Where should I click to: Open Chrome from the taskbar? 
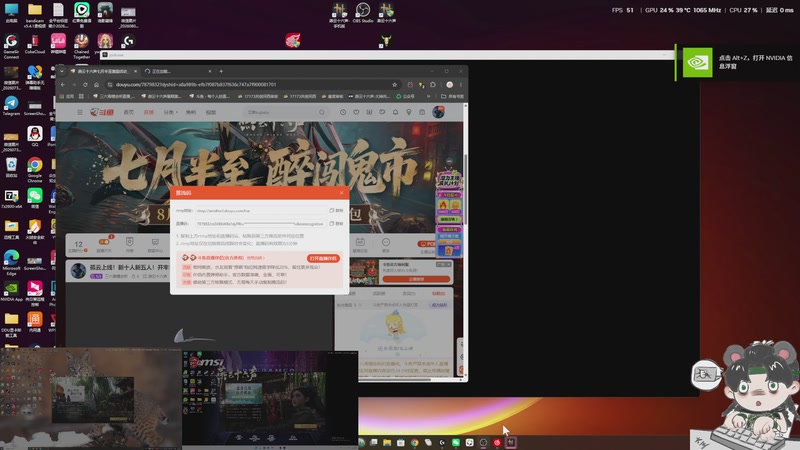tap(415, 442)
